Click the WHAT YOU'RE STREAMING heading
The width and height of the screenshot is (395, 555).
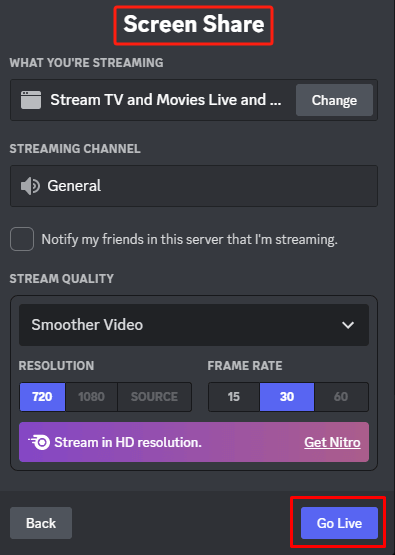tap(86, 63)
